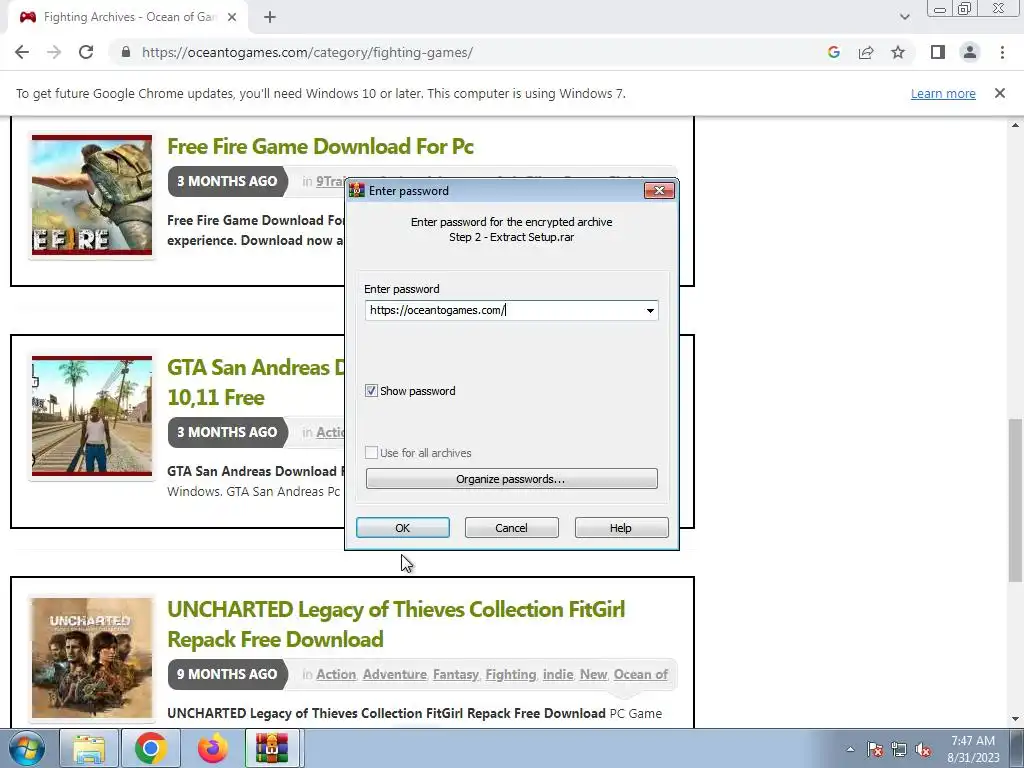Open the Learn more link

(943, 93)
